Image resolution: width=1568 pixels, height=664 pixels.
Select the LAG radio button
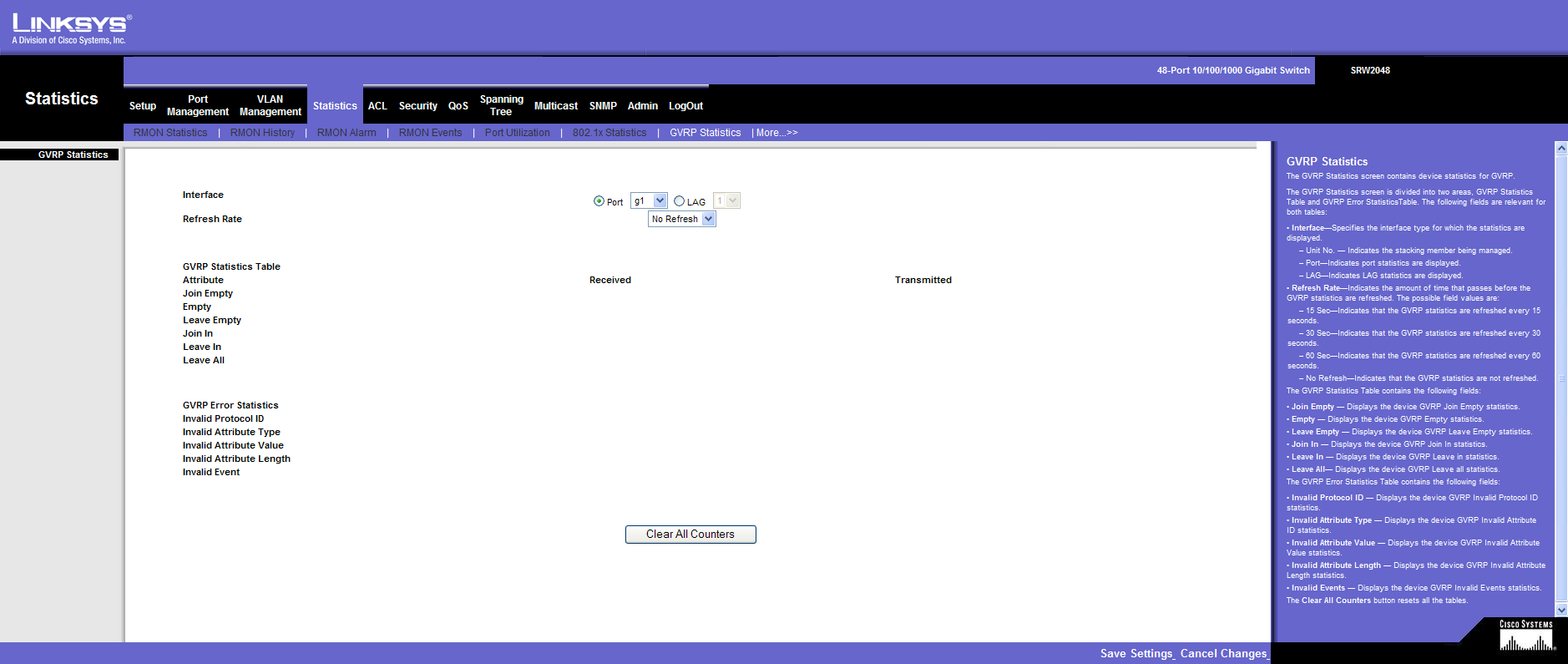(x=679, y=201)
